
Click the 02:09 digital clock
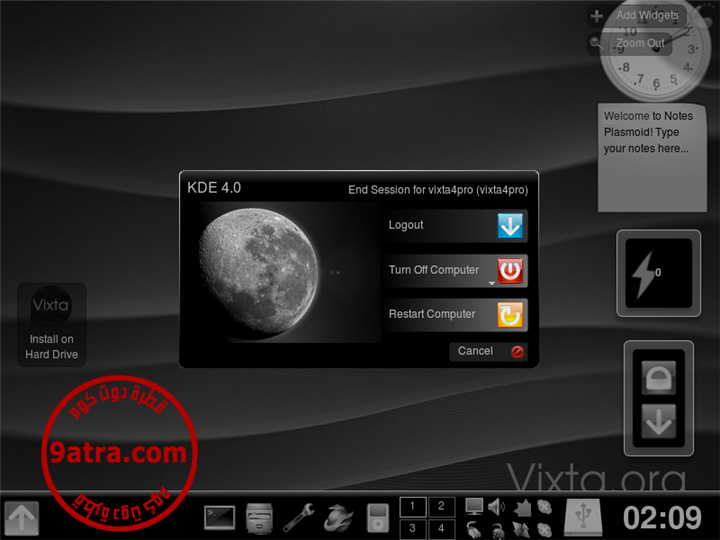[662, 518]
